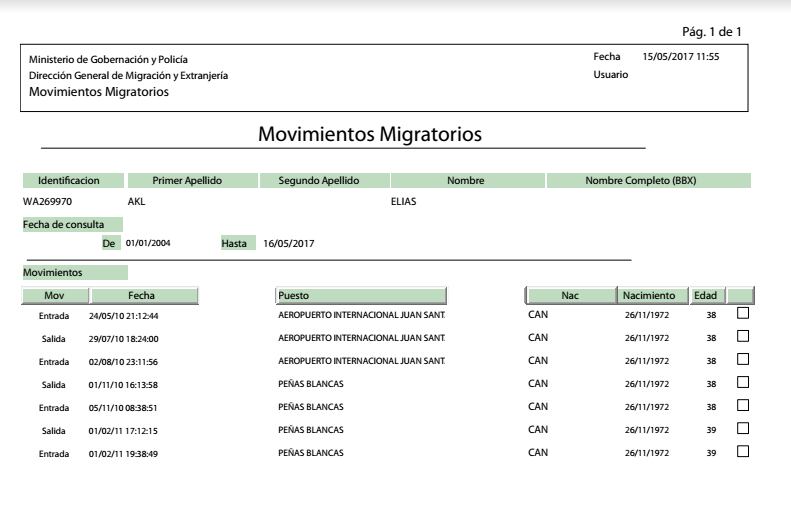This screenshot has height=508, width=791.
Task: Select the Nac column header
Action: click(x=570, y=295)
